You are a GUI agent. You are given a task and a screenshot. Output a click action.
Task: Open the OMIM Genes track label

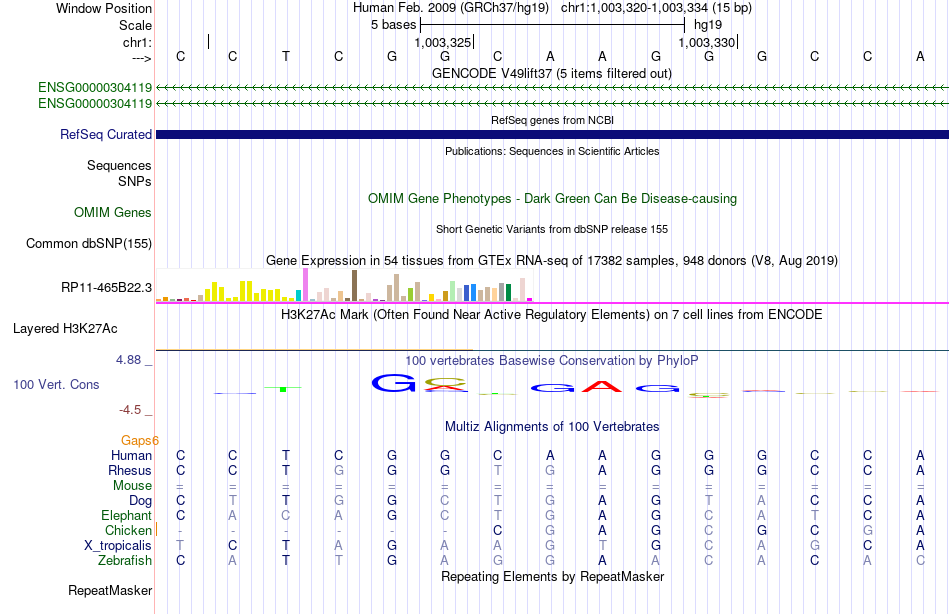(x=113, y=212)
